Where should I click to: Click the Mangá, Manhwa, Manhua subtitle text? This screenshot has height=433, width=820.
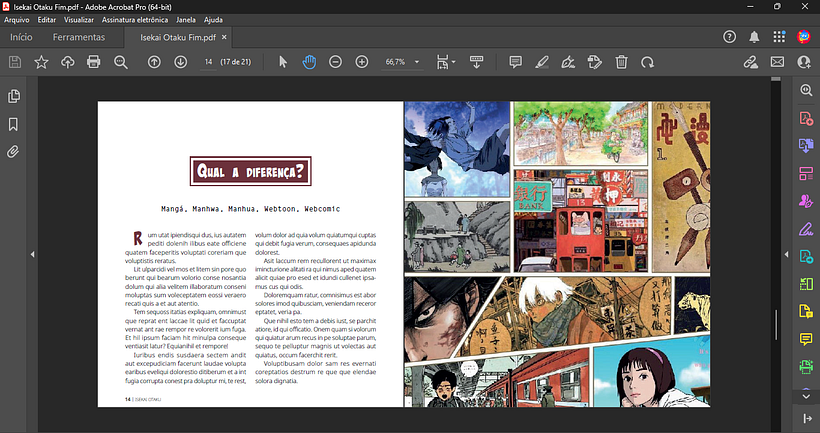pos(250,209)
